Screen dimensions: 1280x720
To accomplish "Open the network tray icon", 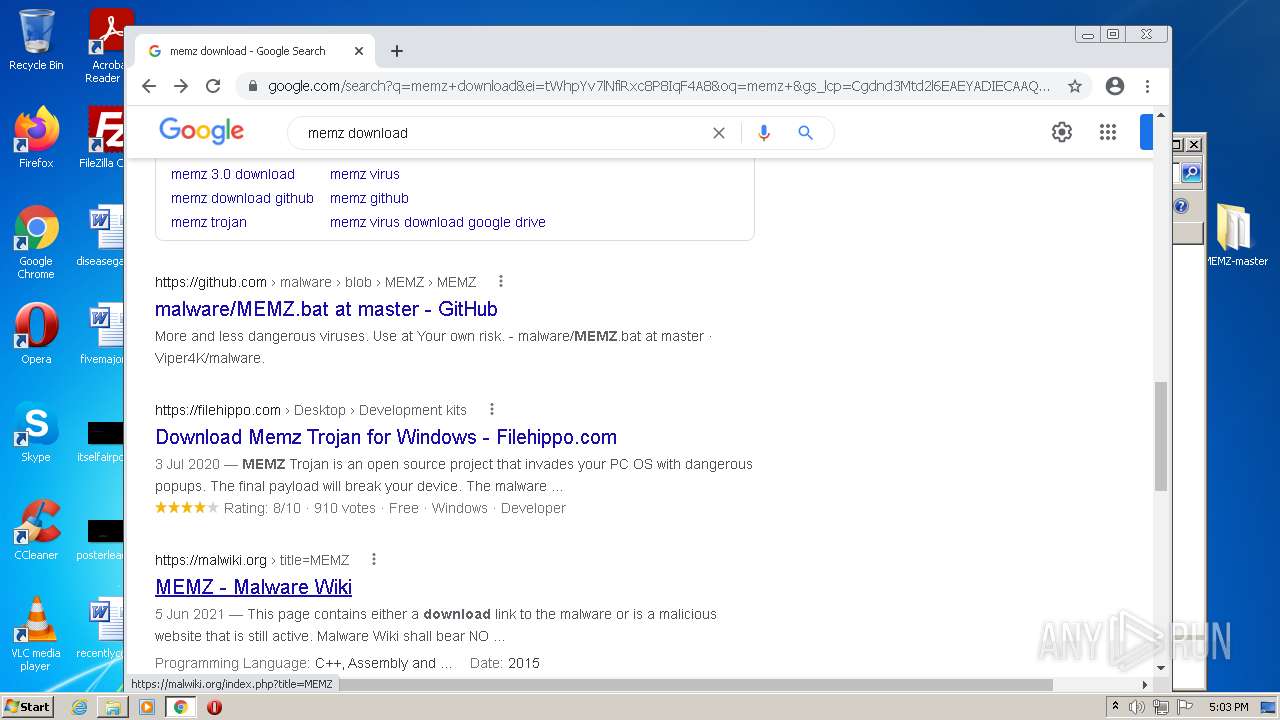I will [1161, 707].
